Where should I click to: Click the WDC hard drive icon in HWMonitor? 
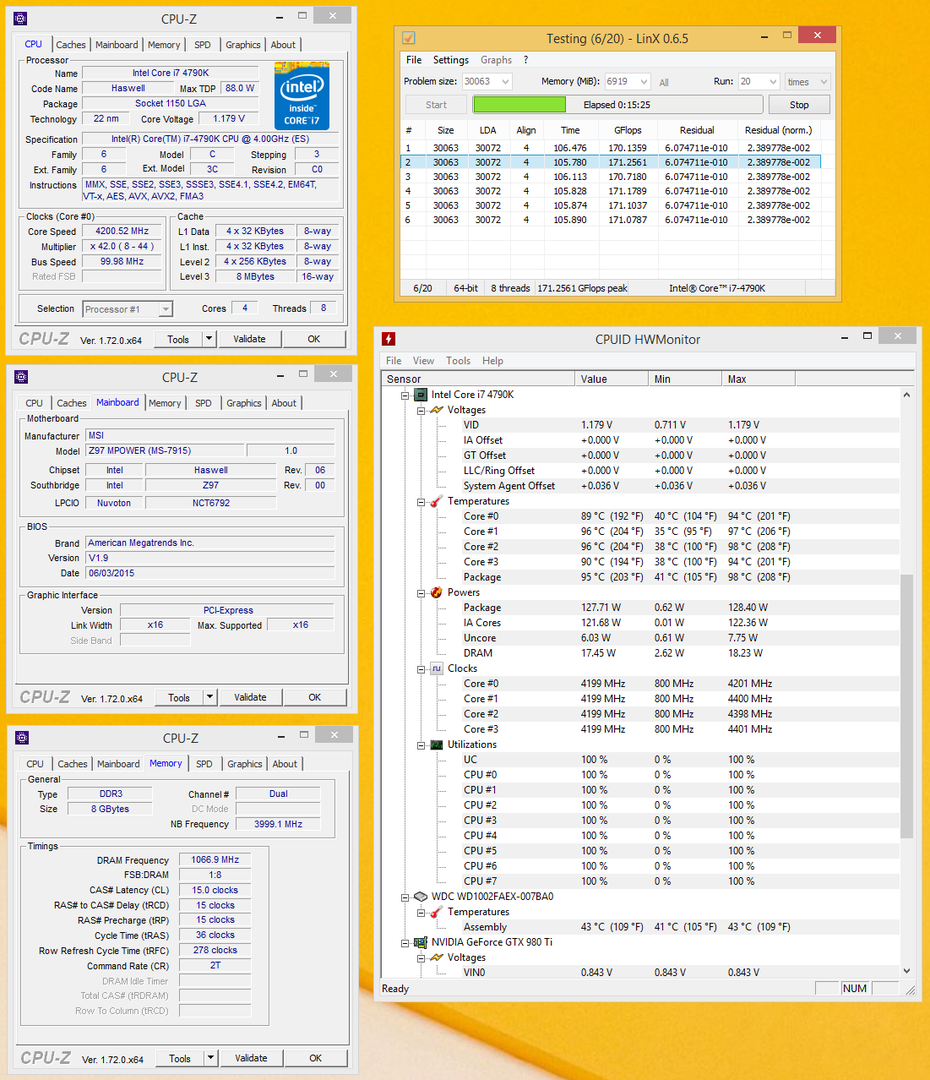(421, 896)
